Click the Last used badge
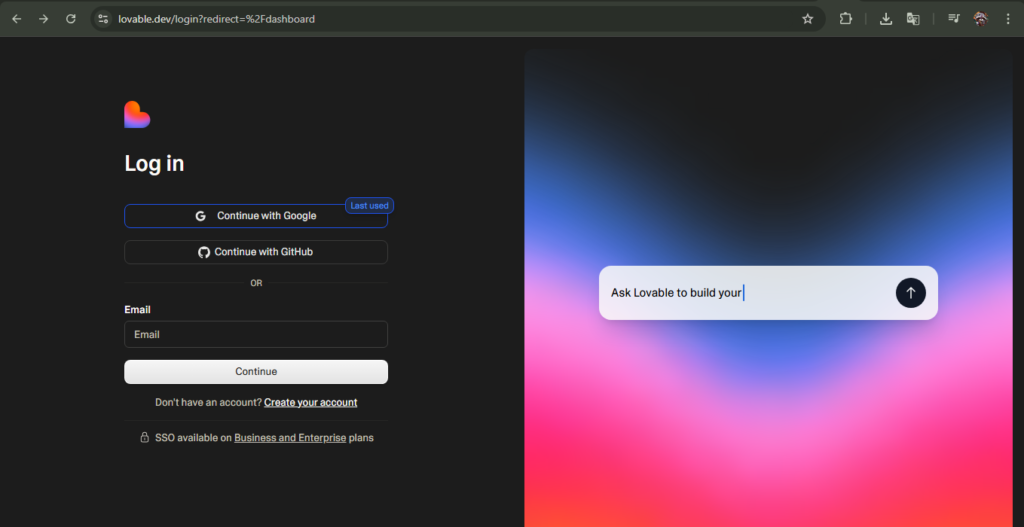Image resolution: width=1024 pixels, height=527 pixels. 370,206
